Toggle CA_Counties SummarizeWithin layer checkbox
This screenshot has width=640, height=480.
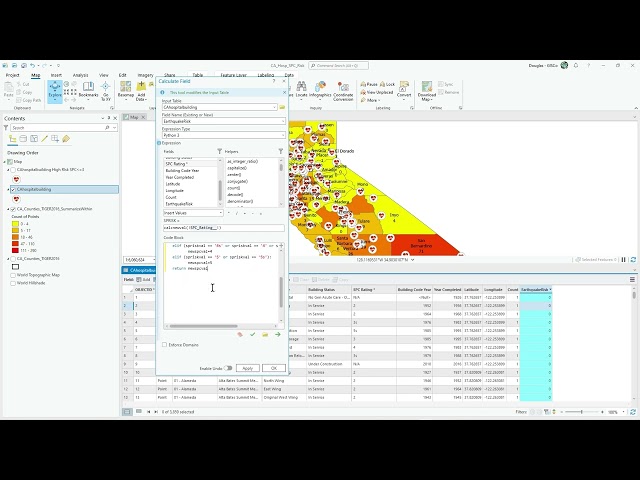coord(13,209)
